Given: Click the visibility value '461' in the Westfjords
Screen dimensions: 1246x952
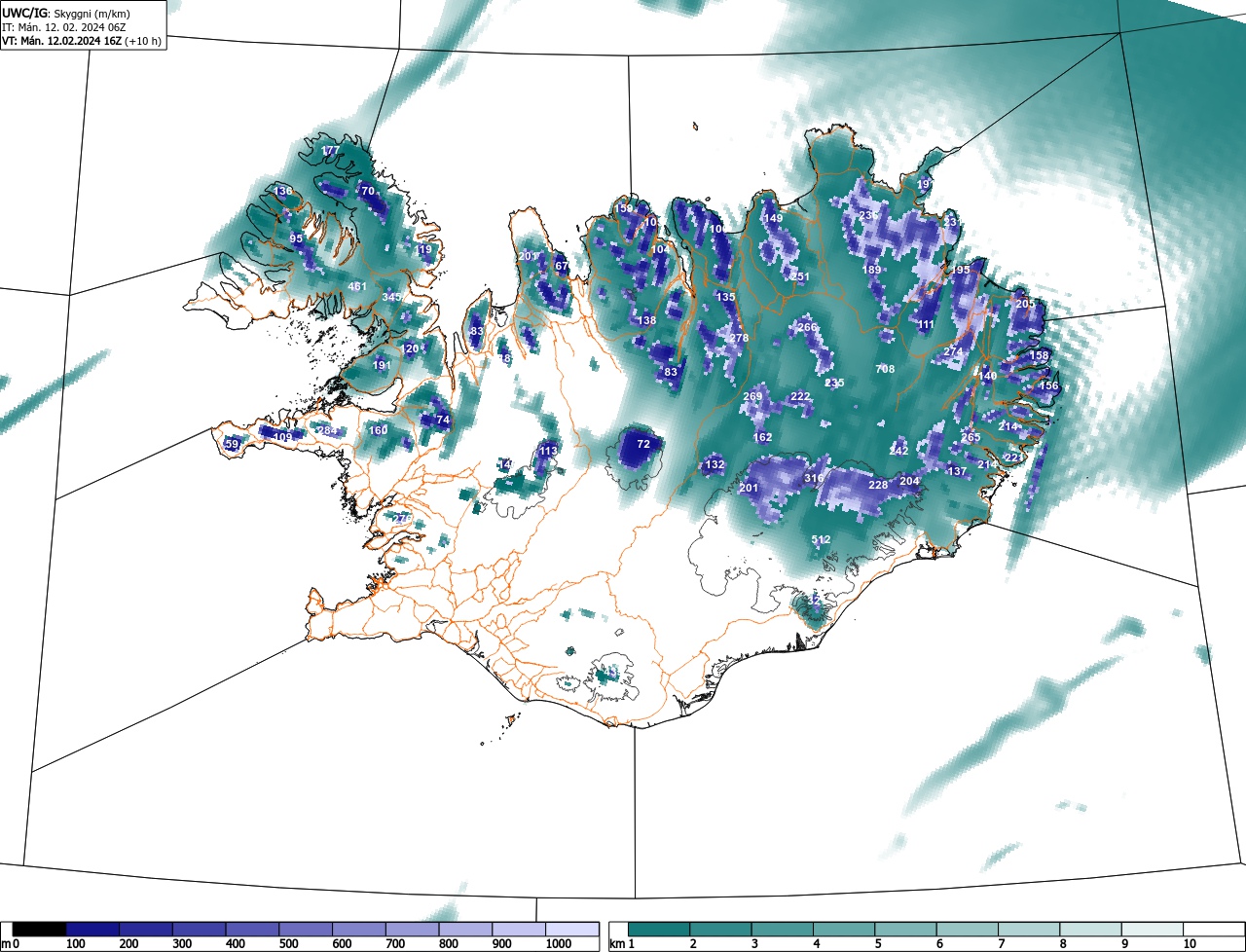Looking at the screenshot, I should tap(357, 286).
